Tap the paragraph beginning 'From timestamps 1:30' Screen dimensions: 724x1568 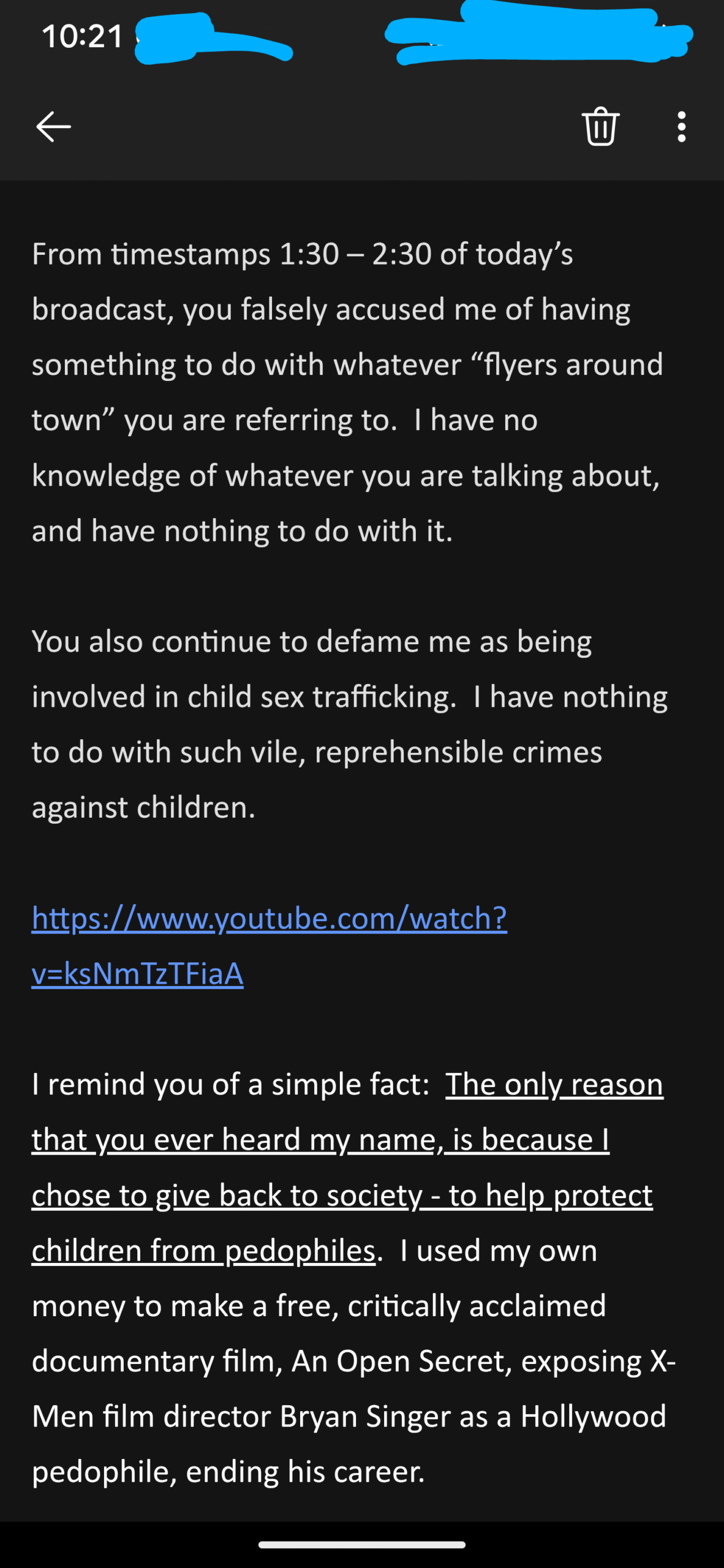(347, 392)
